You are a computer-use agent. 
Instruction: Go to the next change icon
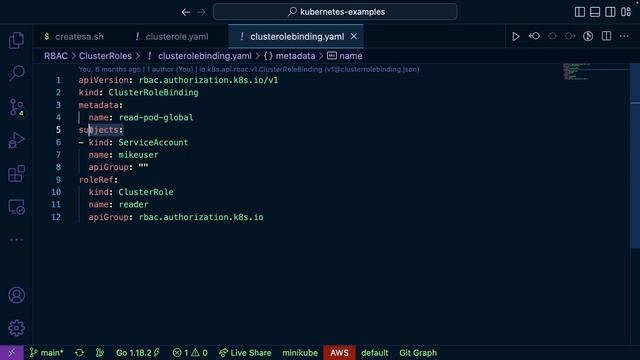(x=570, y=36)
